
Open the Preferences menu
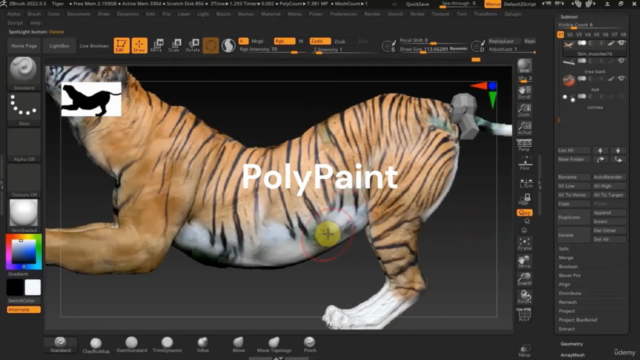[x=343, y=14]
